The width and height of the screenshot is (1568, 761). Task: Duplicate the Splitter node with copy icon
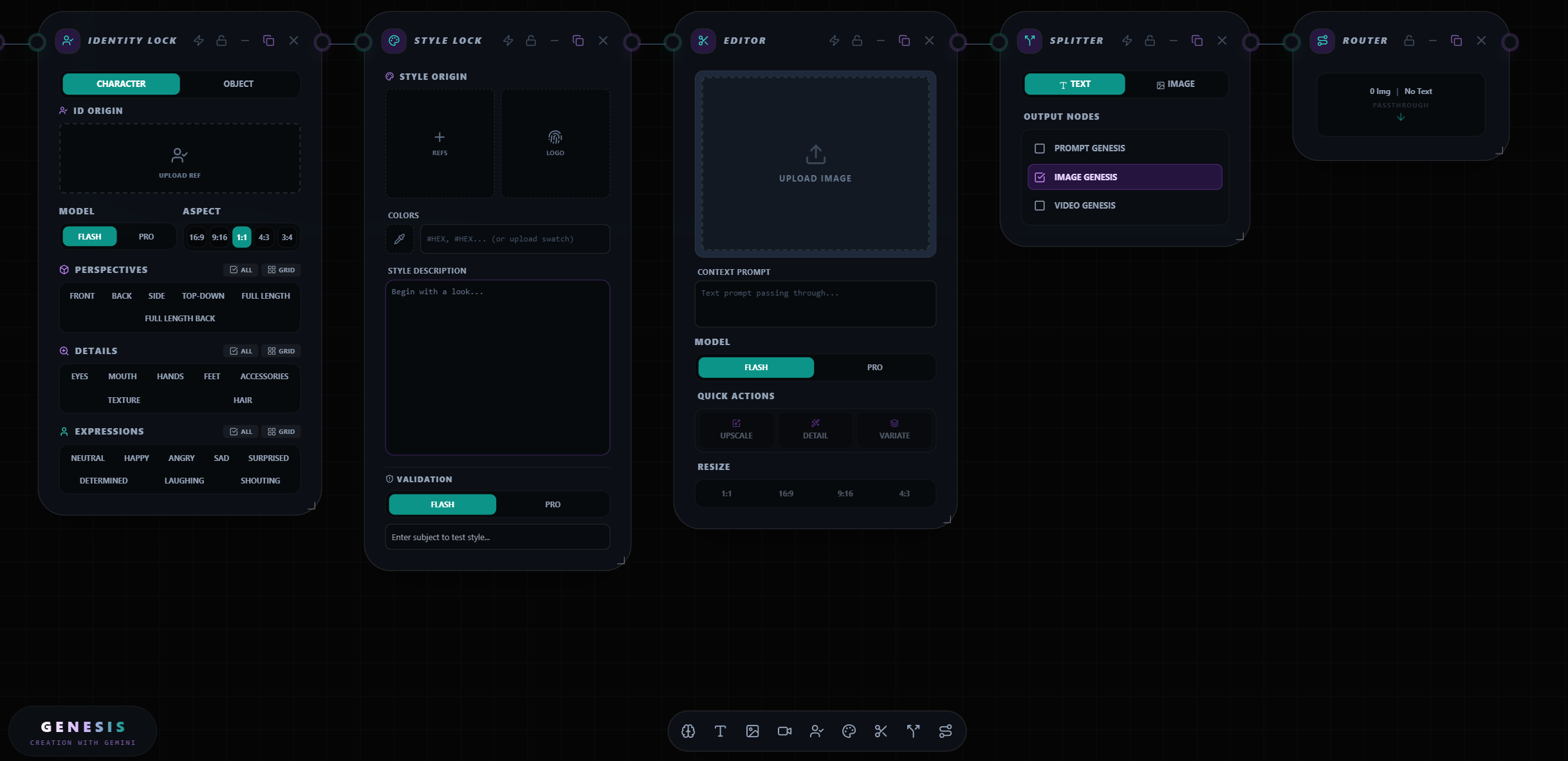point(1197,41)
